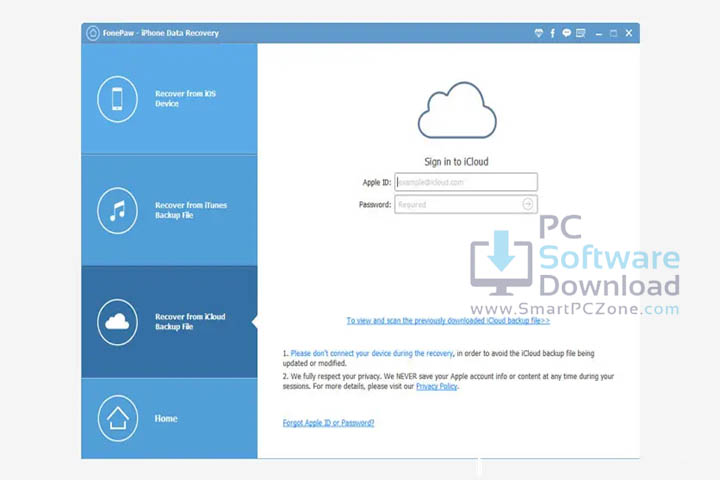Go to the Home menu item
This screenshot has height=480, width=720.
coord(169,418)
